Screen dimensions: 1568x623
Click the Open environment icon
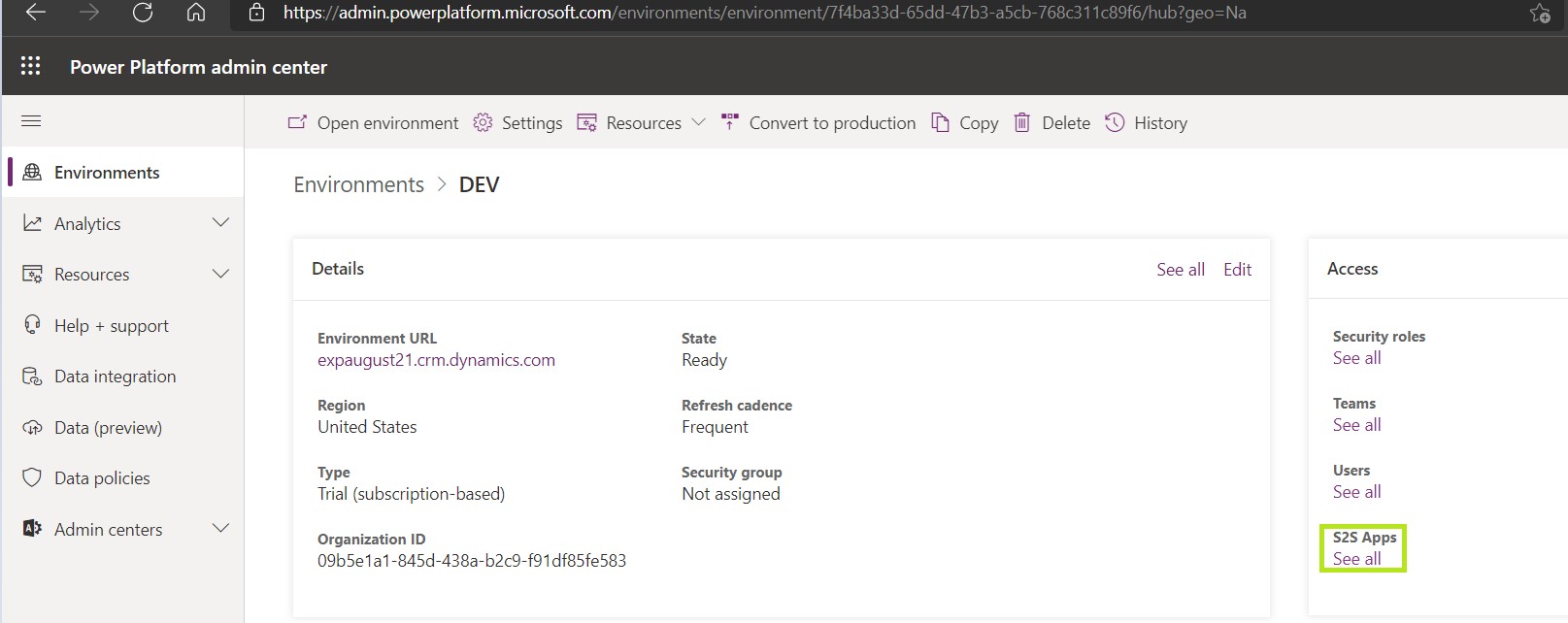[x=297, y=122]
